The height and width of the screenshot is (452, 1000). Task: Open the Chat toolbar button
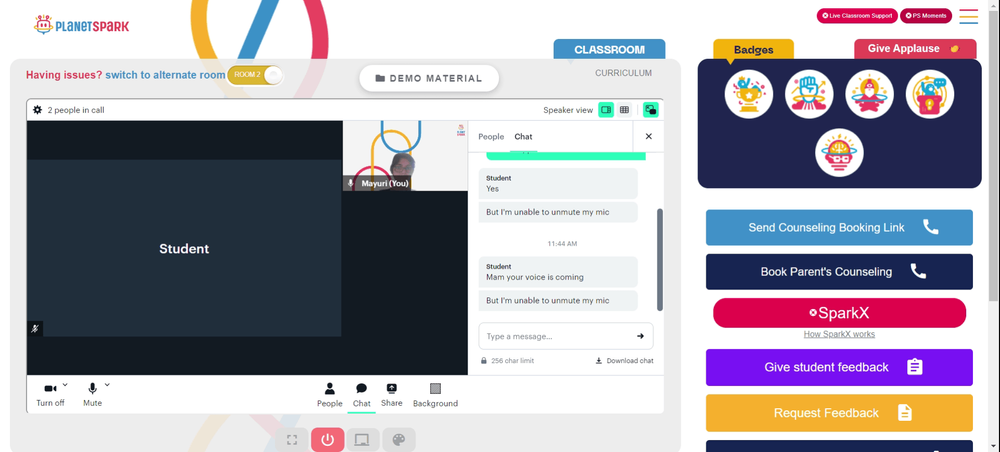tap(362, 395)
